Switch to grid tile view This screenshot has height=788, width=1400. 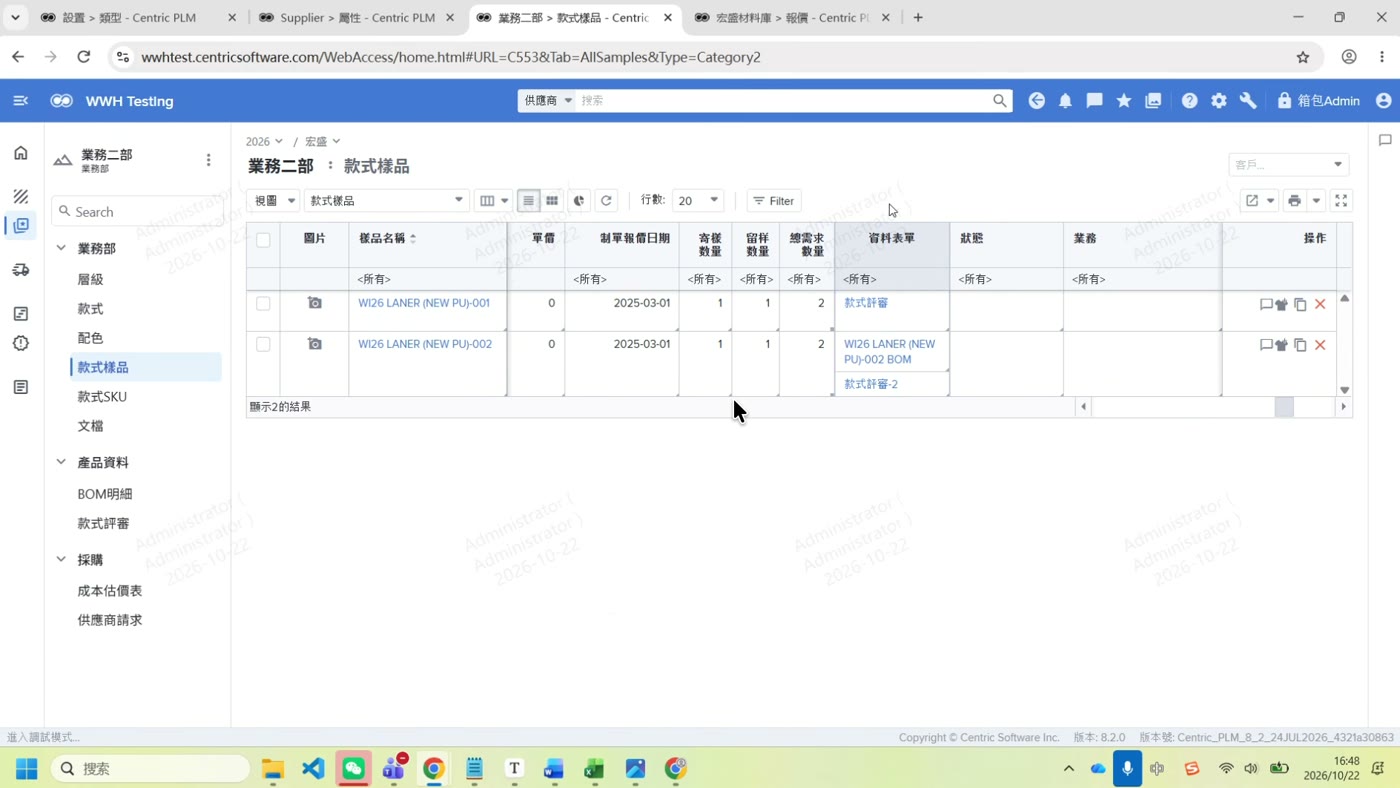tap(552, 201)
